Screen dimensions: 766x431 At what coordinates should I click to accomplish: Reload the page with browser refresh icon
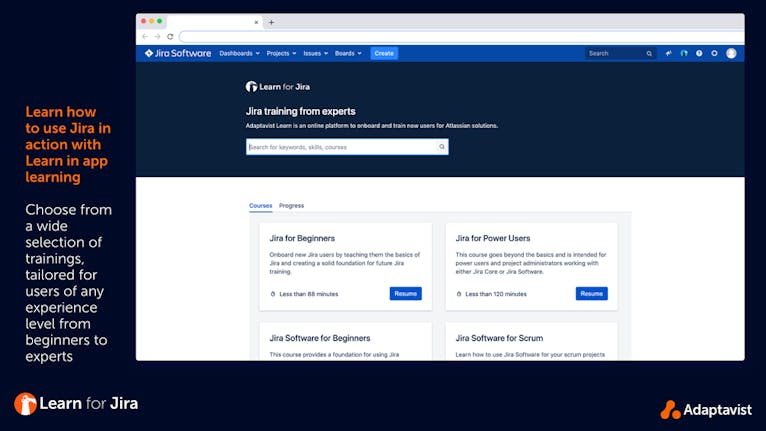pos(170,37)
